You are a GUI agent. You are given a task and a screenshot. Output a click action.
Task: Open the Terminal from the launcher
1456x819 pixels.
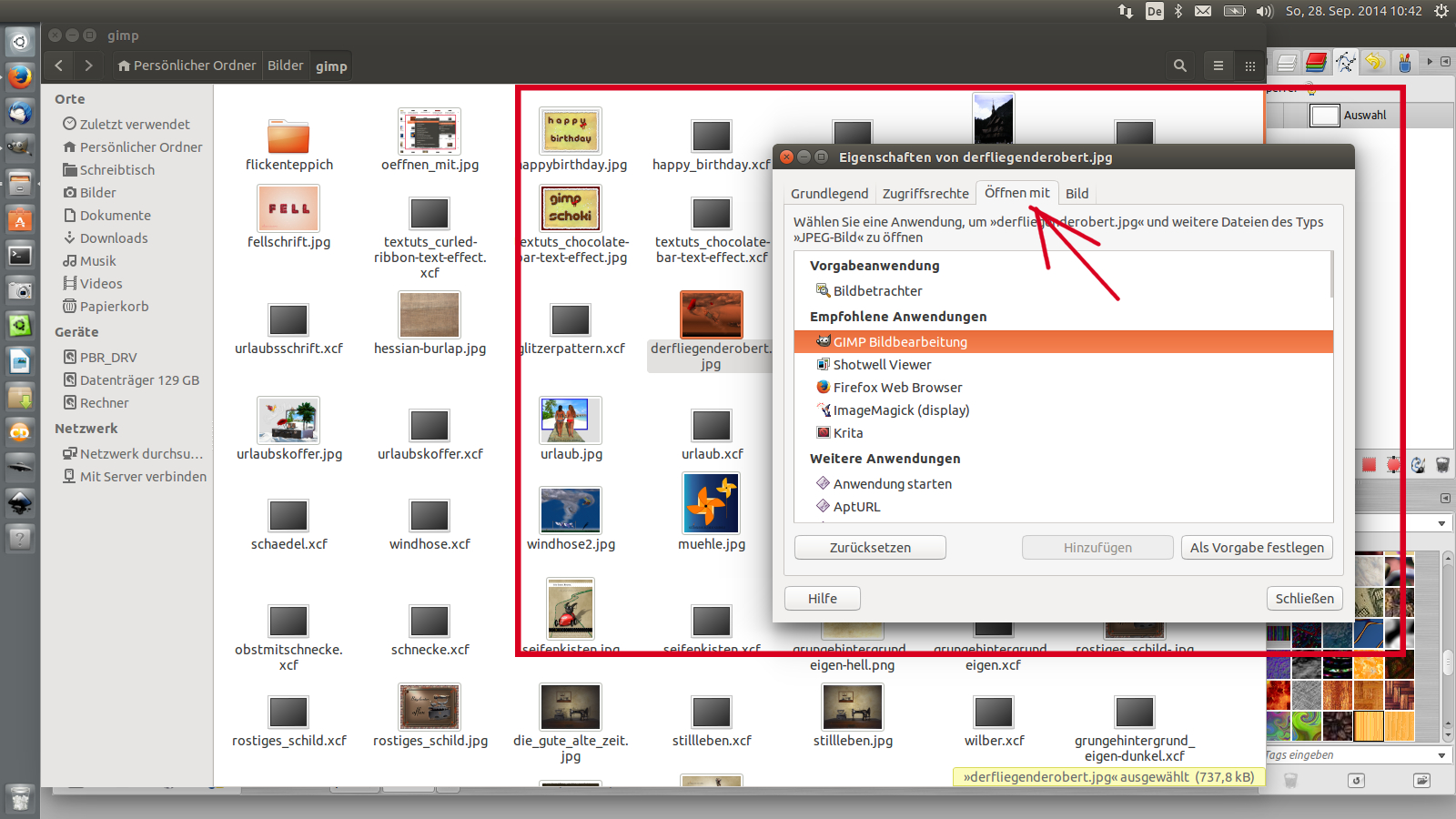pyautogui.click(x=20, y=255)
